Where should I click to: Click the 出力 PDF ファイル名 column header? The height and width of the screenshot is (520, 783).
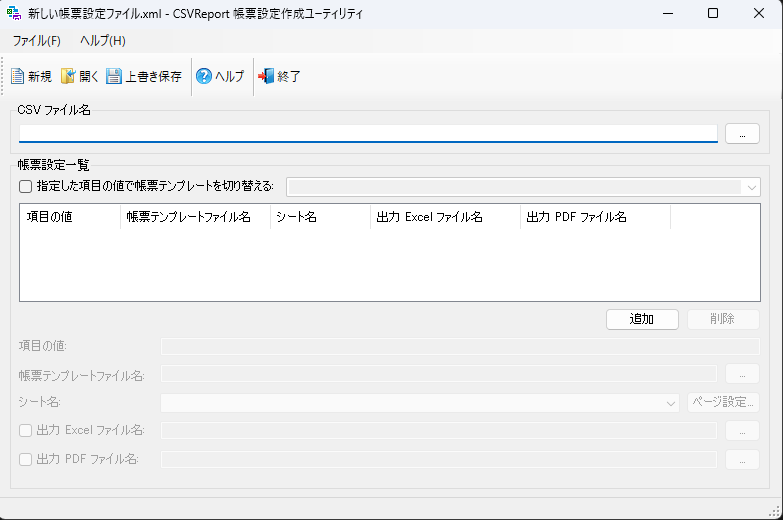click(595, 217)
